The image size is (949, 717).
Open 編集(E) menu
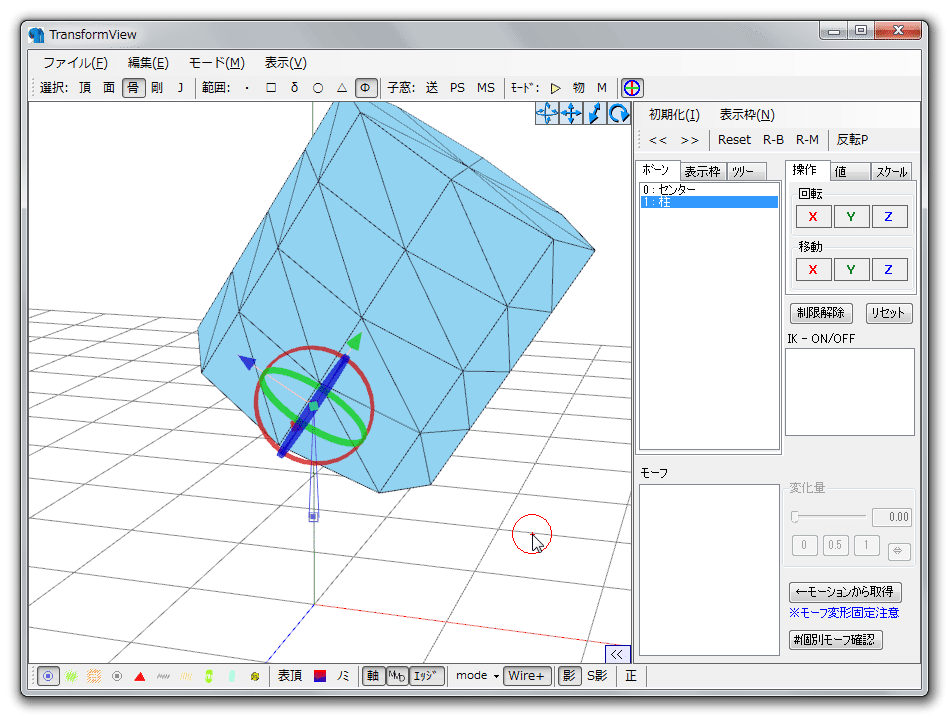[x=148, y=63]
